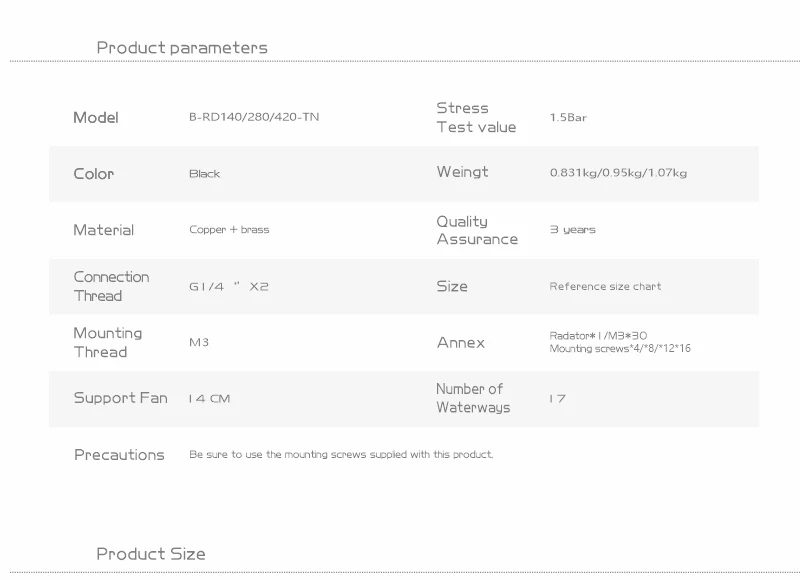800x580 pixels.
Task: Click the 1.5Bar value
Action: click(x=568, y=117)
